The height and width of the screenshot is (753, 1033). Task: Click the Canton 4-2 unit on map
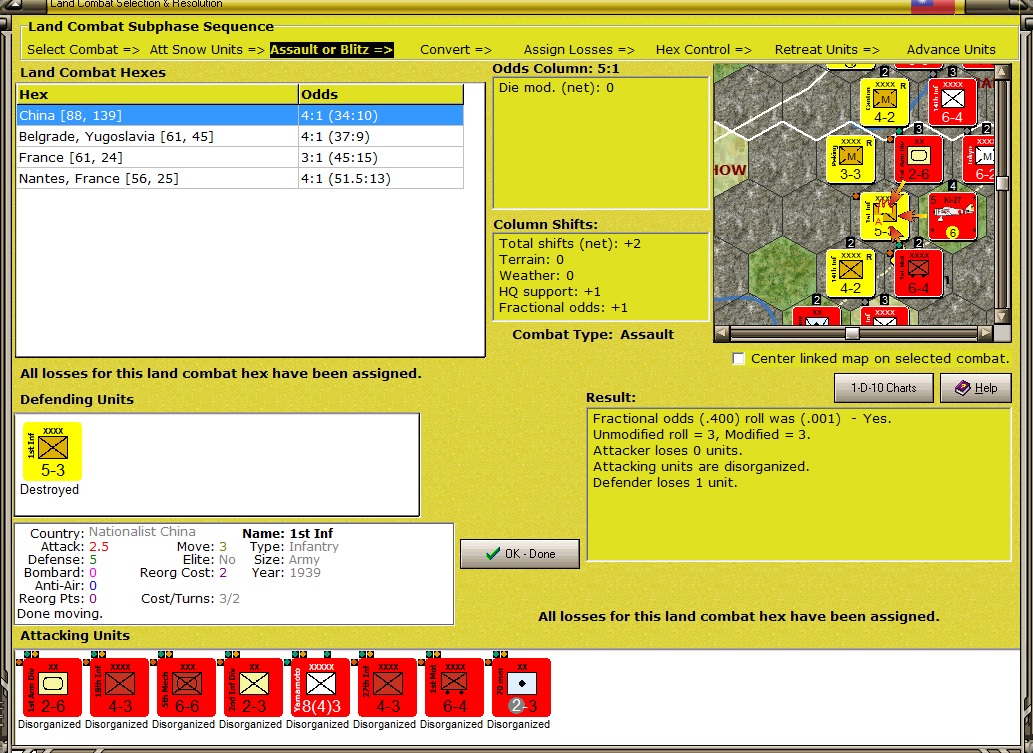coord(884,102)
